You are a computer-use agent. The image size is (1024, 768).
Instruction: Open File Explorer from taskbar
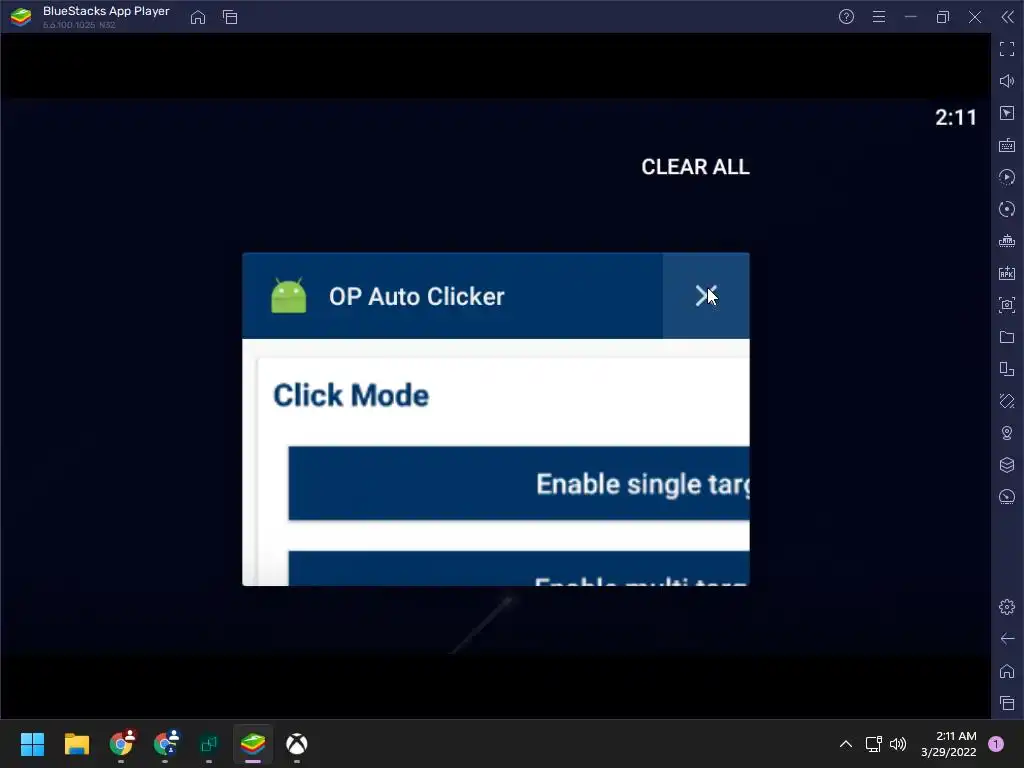[76, 744]
